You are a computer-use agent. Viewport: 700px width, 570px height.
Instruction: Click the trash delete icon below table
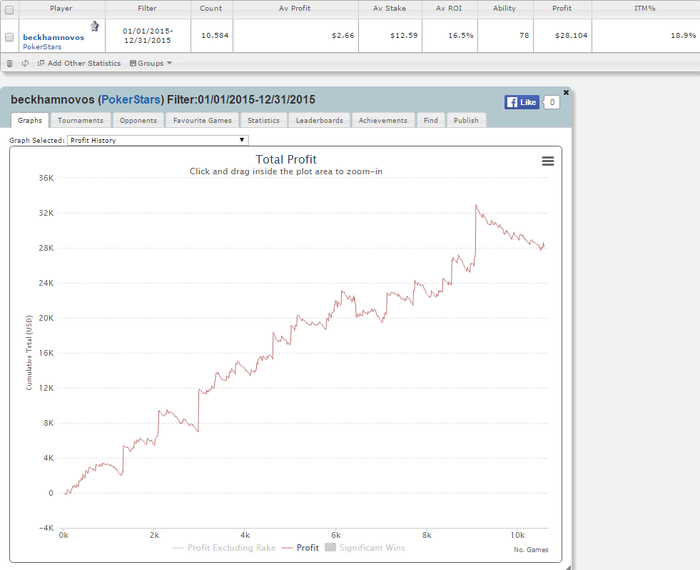(9, 63)
